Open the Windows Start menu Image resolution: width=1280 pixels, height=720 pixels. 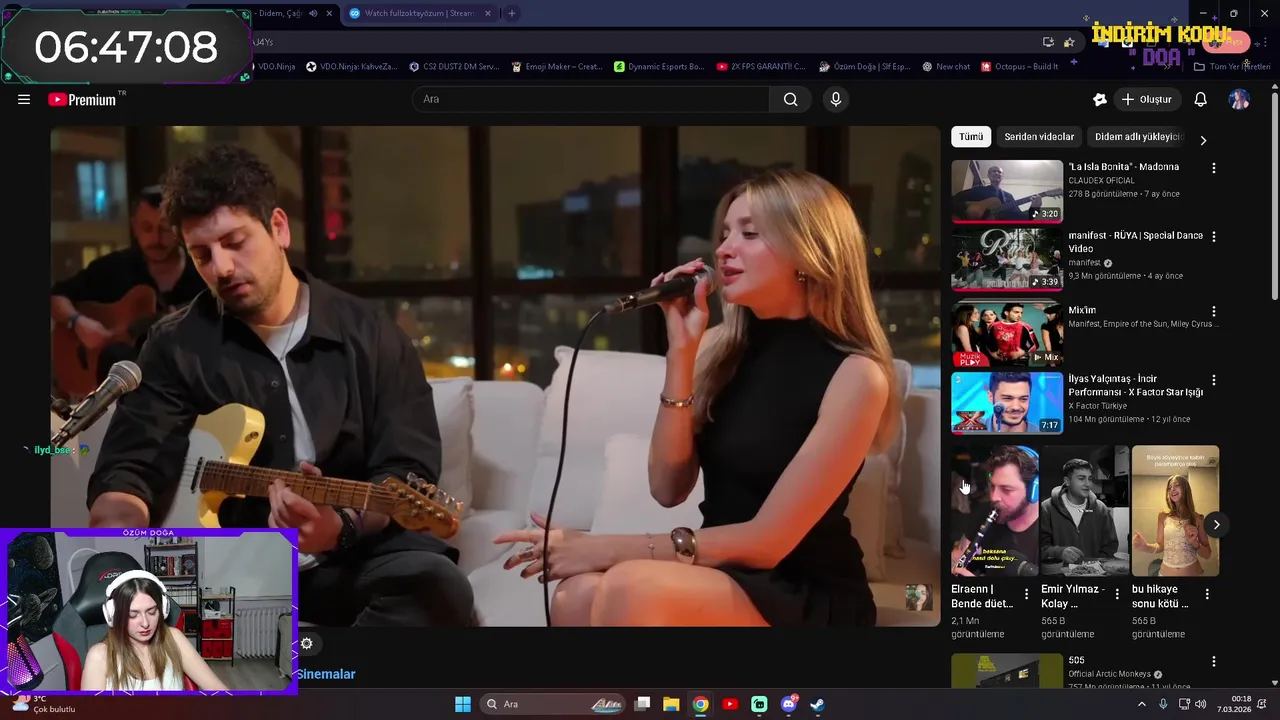coord(463,704)
